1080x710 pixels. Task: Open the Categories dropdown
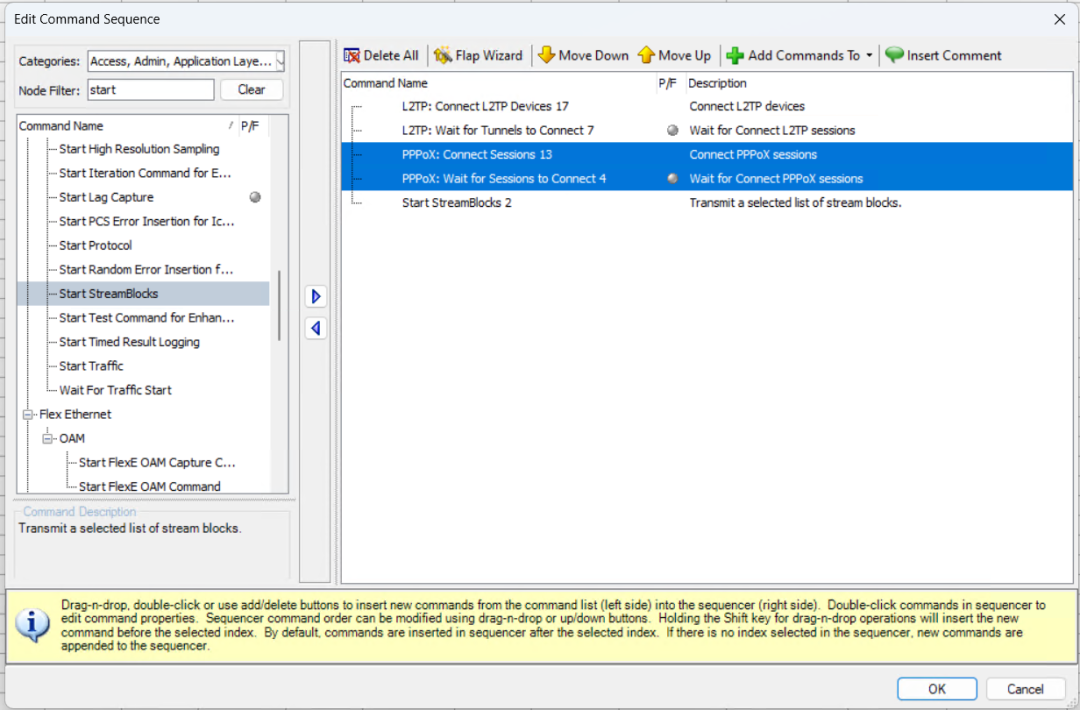coord(279,62)
